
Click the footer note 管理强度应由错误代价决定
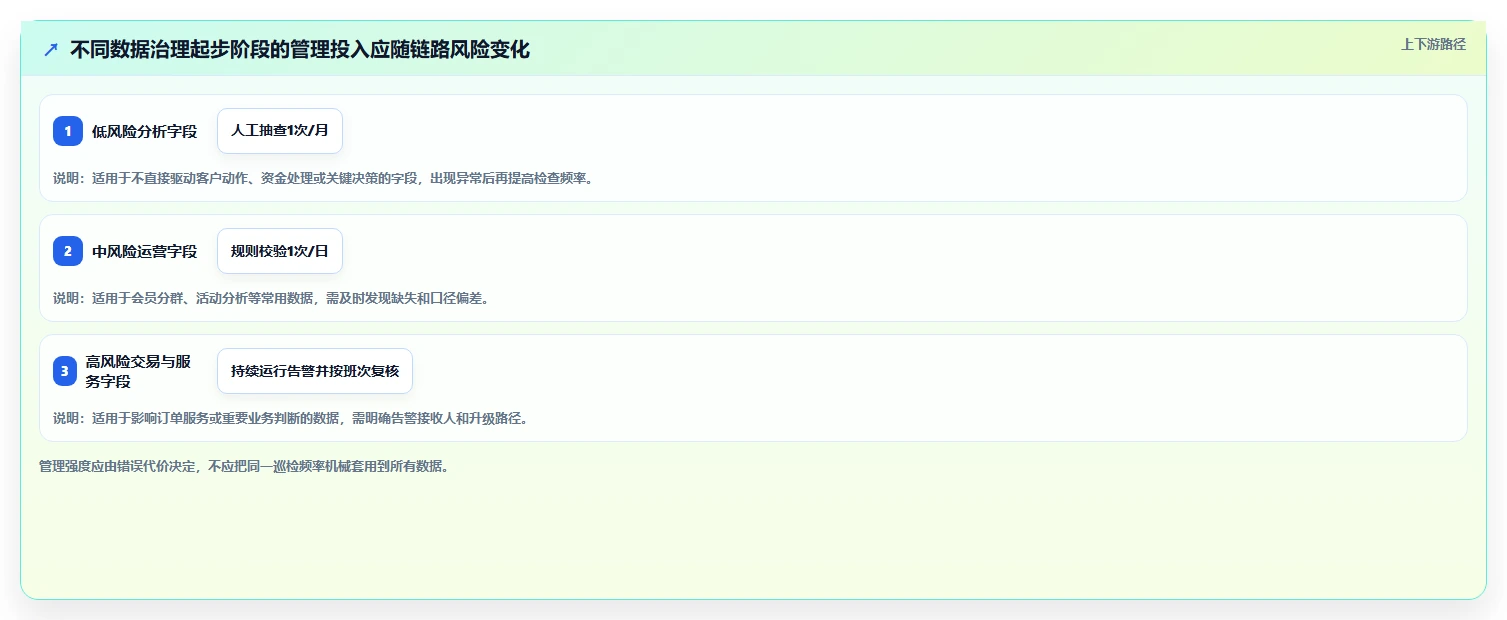244,466
